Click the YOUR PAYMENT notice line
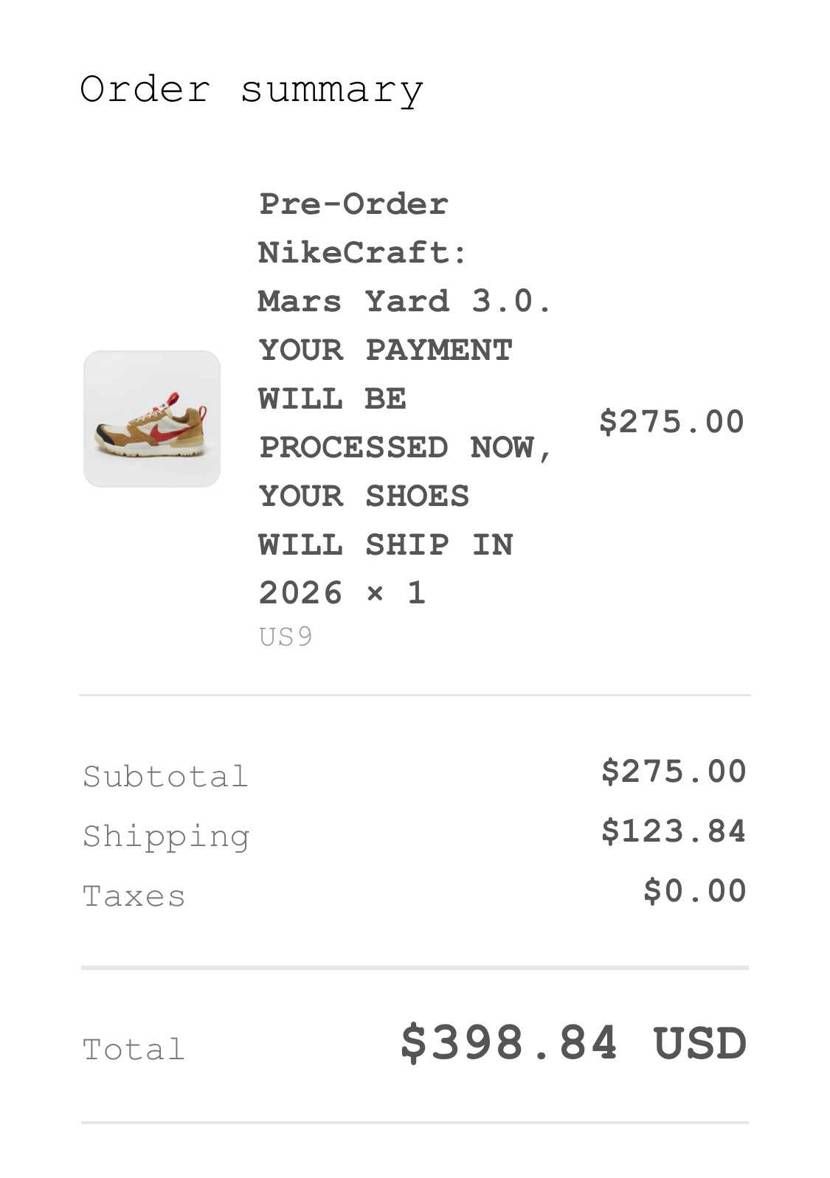 (x=385, y=350)
